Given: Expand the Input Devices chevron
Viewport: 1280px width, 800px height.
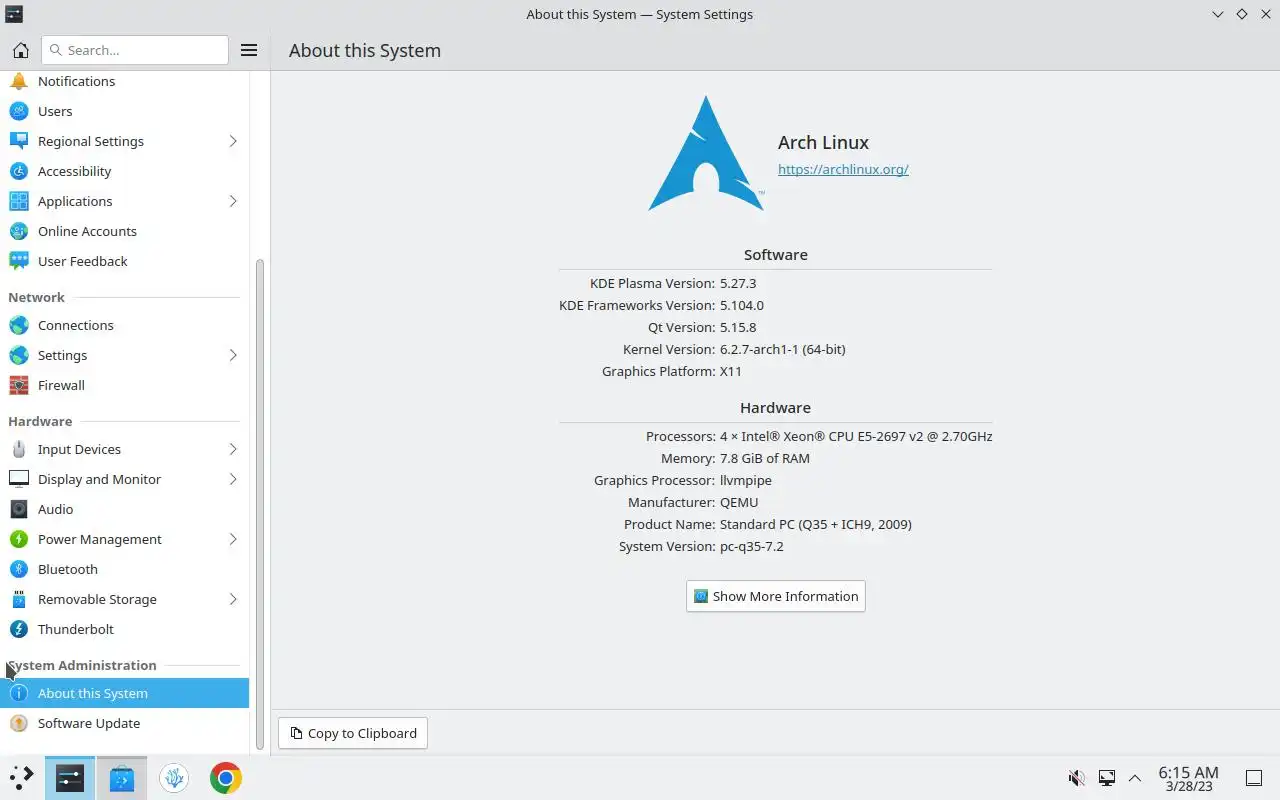Looking at the screenshot, I should click(233, 449).
